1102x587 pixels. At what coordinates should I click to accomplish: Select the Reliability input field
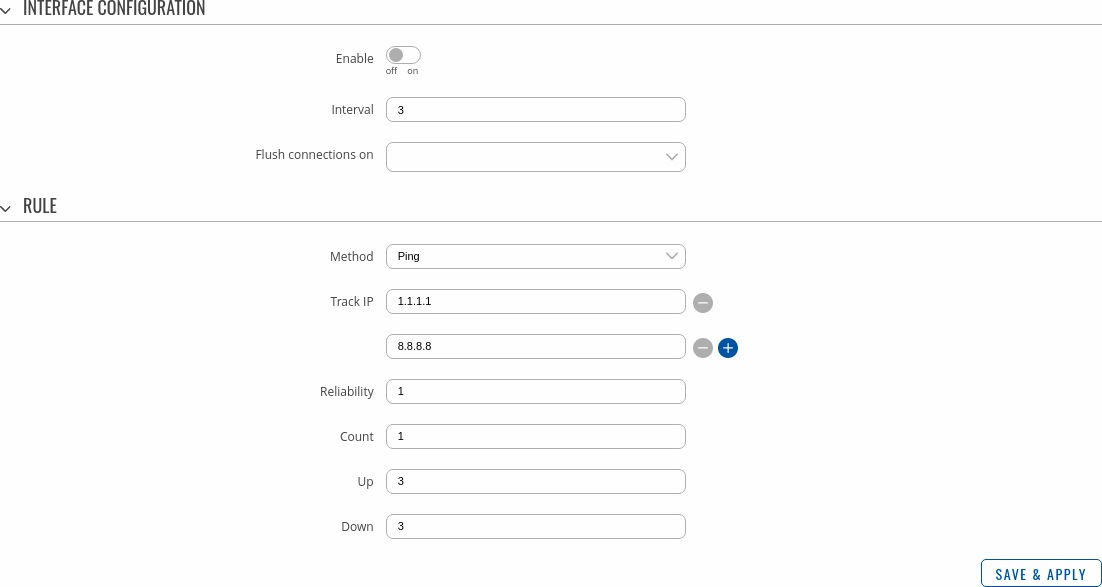pos(535,392)
